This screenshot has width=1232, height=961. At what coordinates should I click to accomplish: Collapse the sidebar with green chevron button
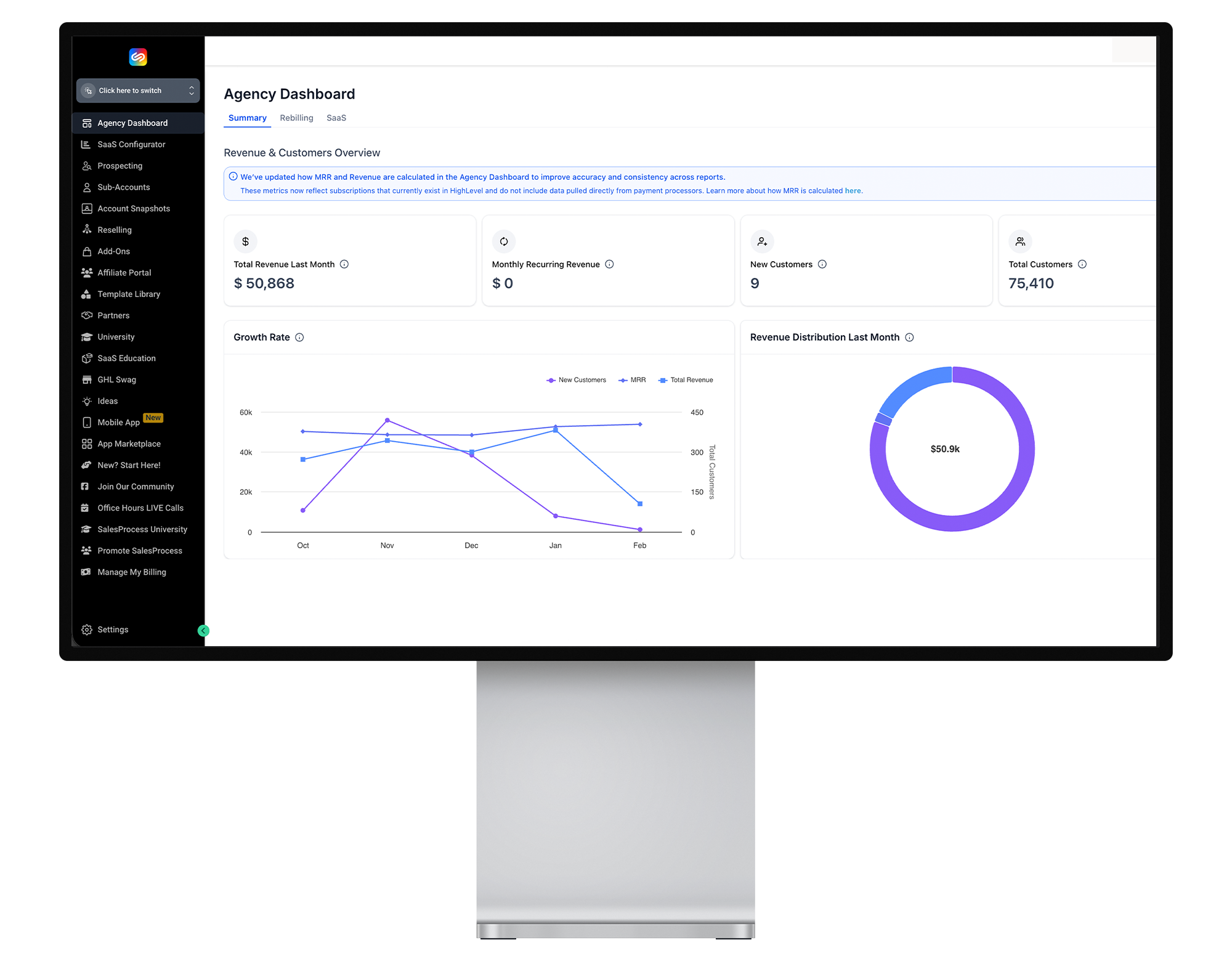[203, 630]
